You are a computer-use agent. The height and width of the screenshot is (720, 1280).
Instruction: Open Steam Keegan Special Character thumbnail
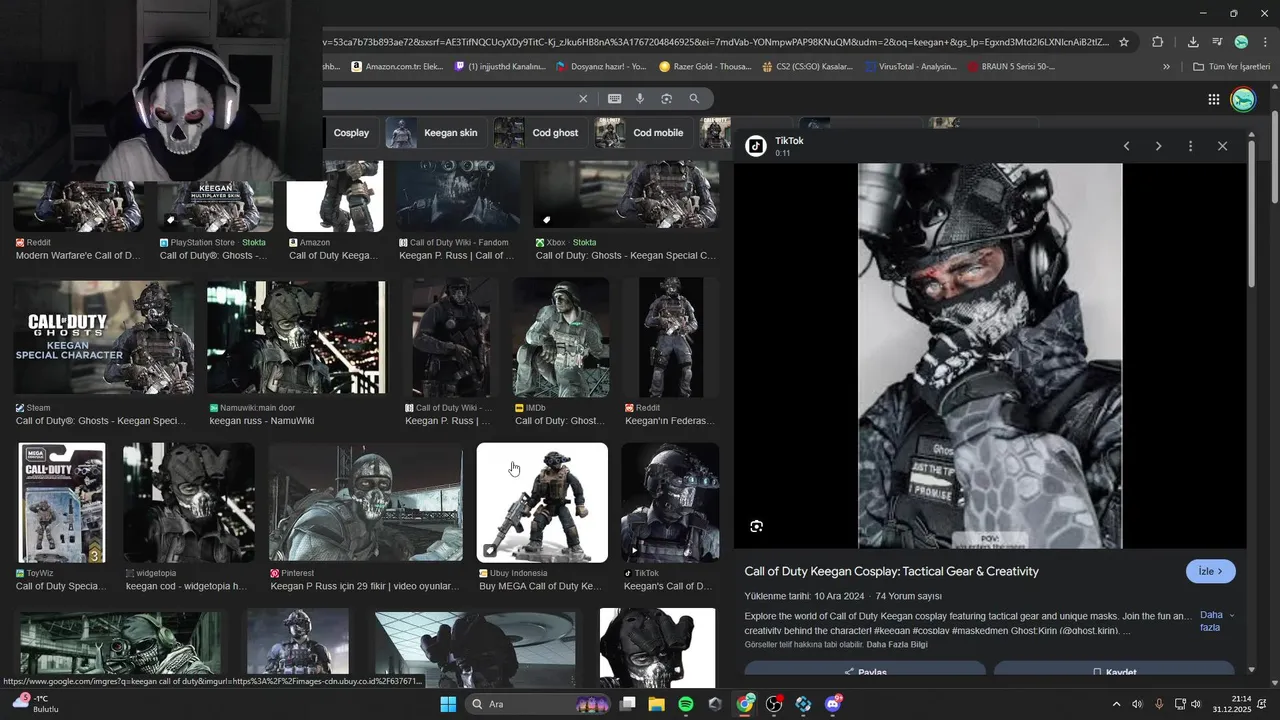[104, 337]
